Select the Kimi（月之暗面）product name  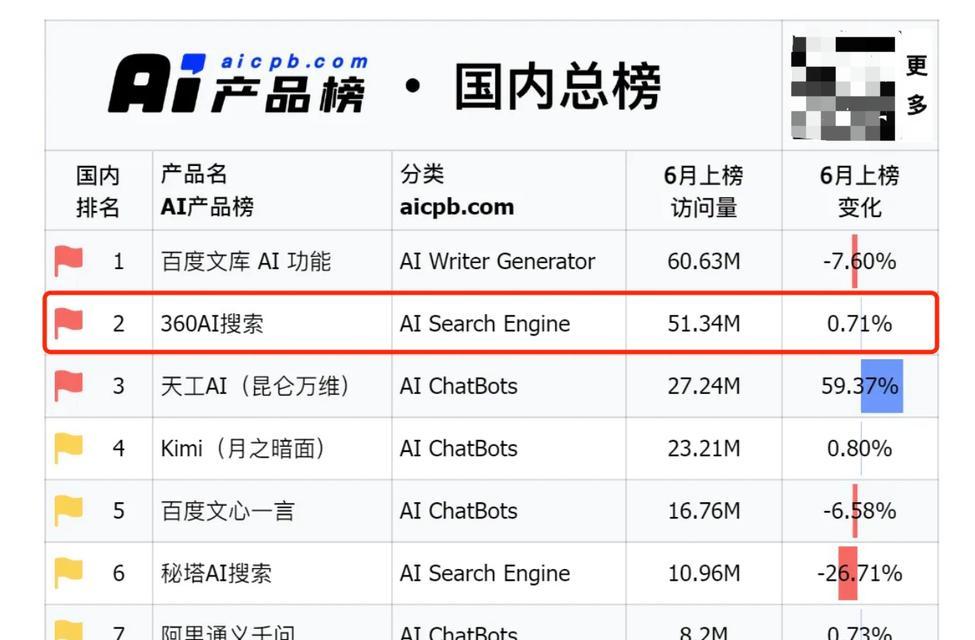click(243, 448)
